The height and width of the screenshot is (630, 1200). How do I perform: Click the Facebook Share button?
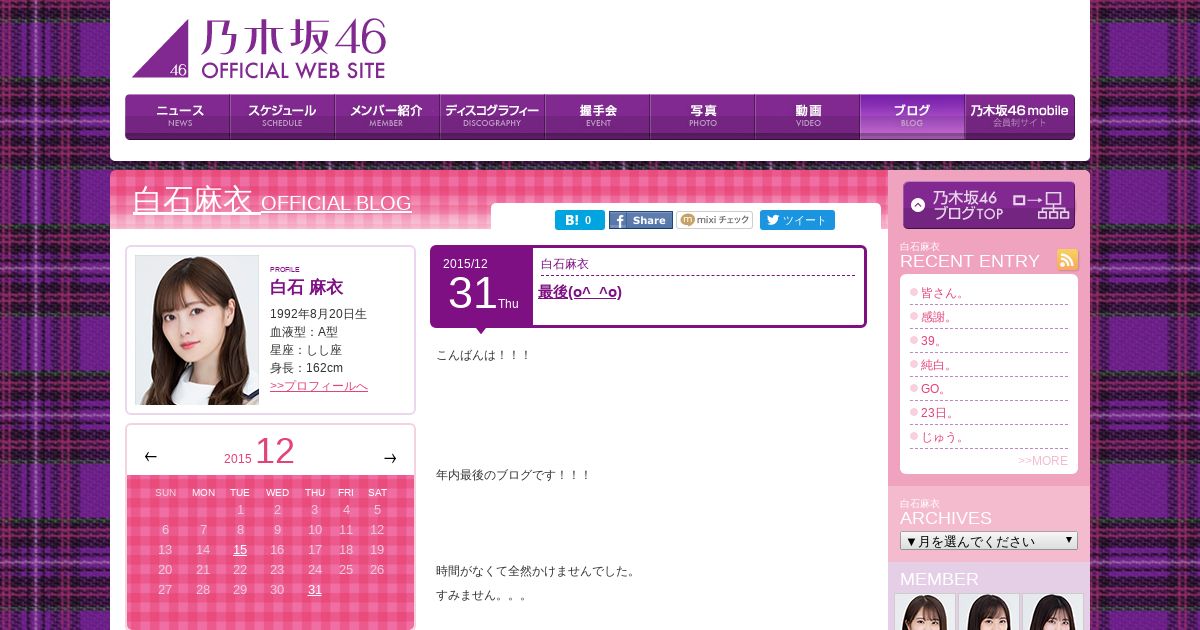pos(641,220)
